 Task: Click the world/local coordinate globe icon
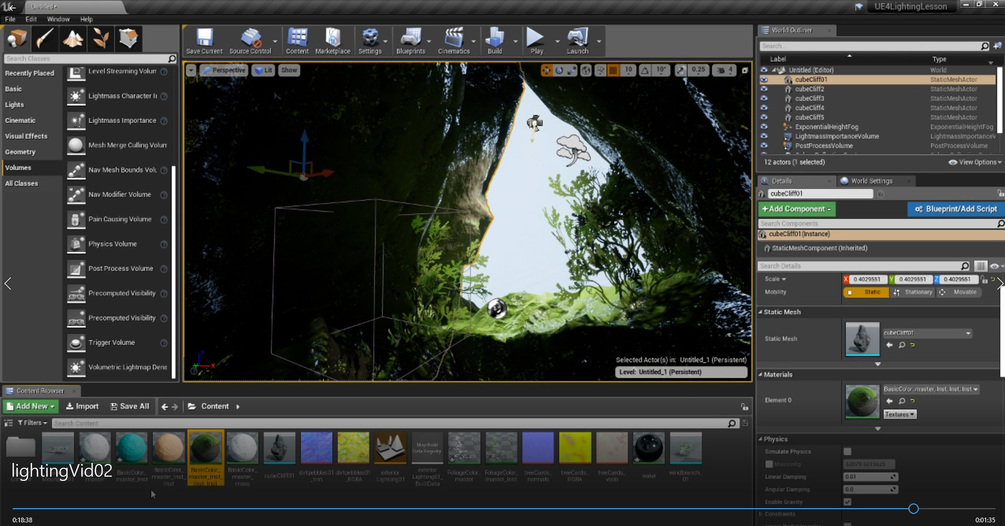tap(586, 70)
